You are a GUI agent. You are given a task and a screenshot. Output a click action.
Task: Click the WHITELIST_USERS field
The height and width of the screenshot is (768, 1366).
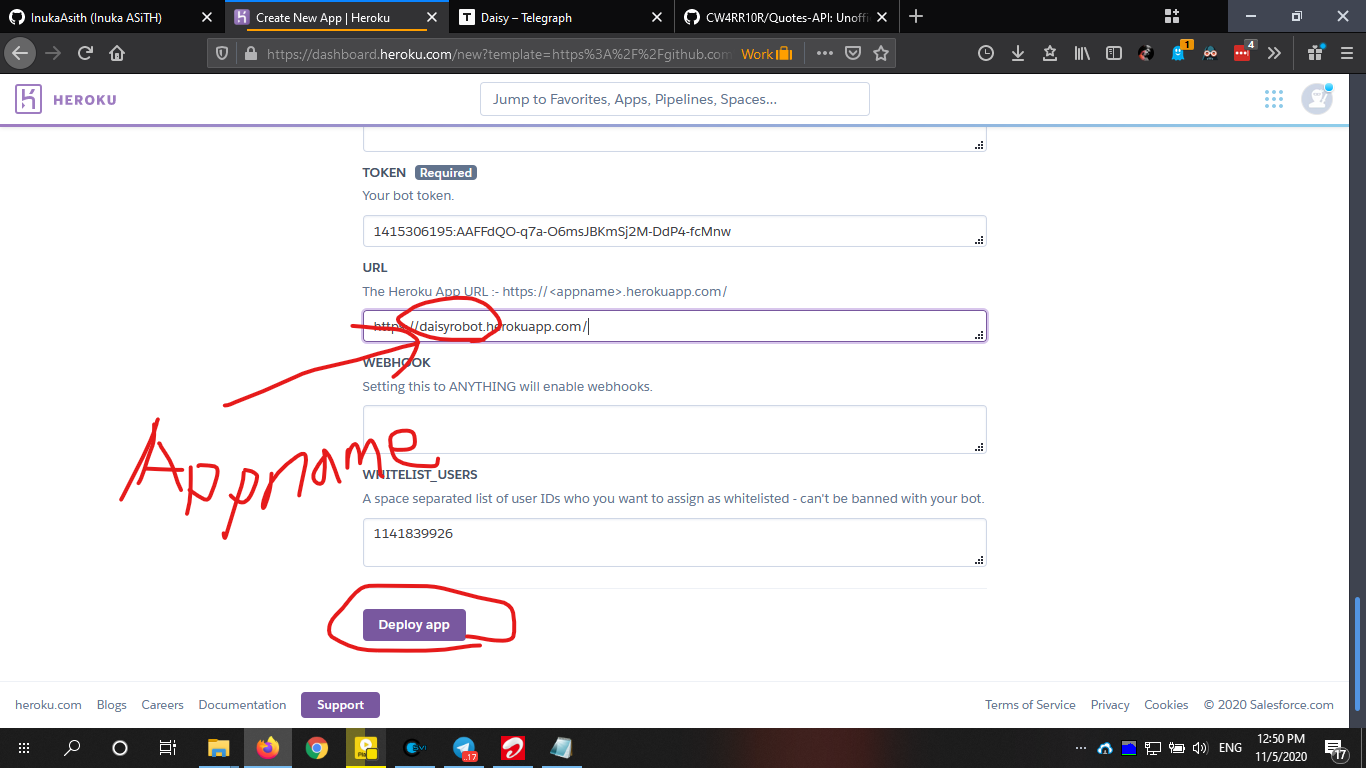click(x=675, y=542)
